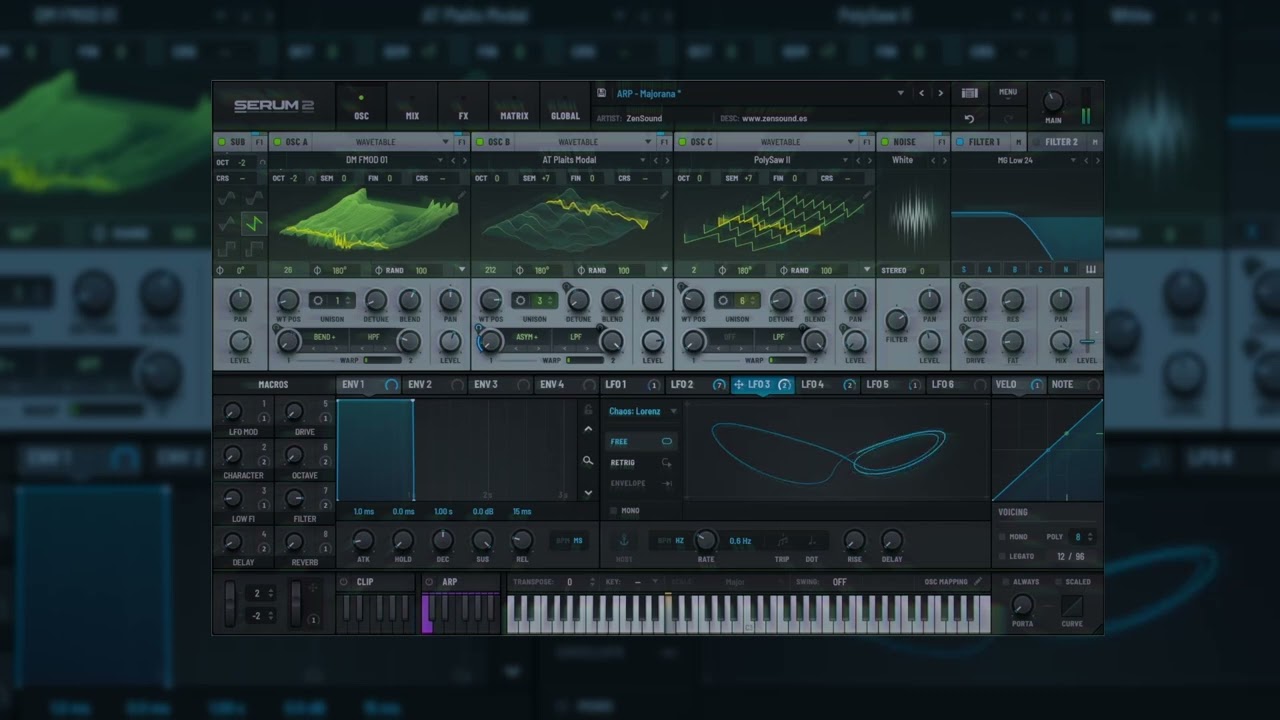The image size is (1280, 720).
Task: Next wavetable arrow for DM FMOD 01
Action: 463,160
